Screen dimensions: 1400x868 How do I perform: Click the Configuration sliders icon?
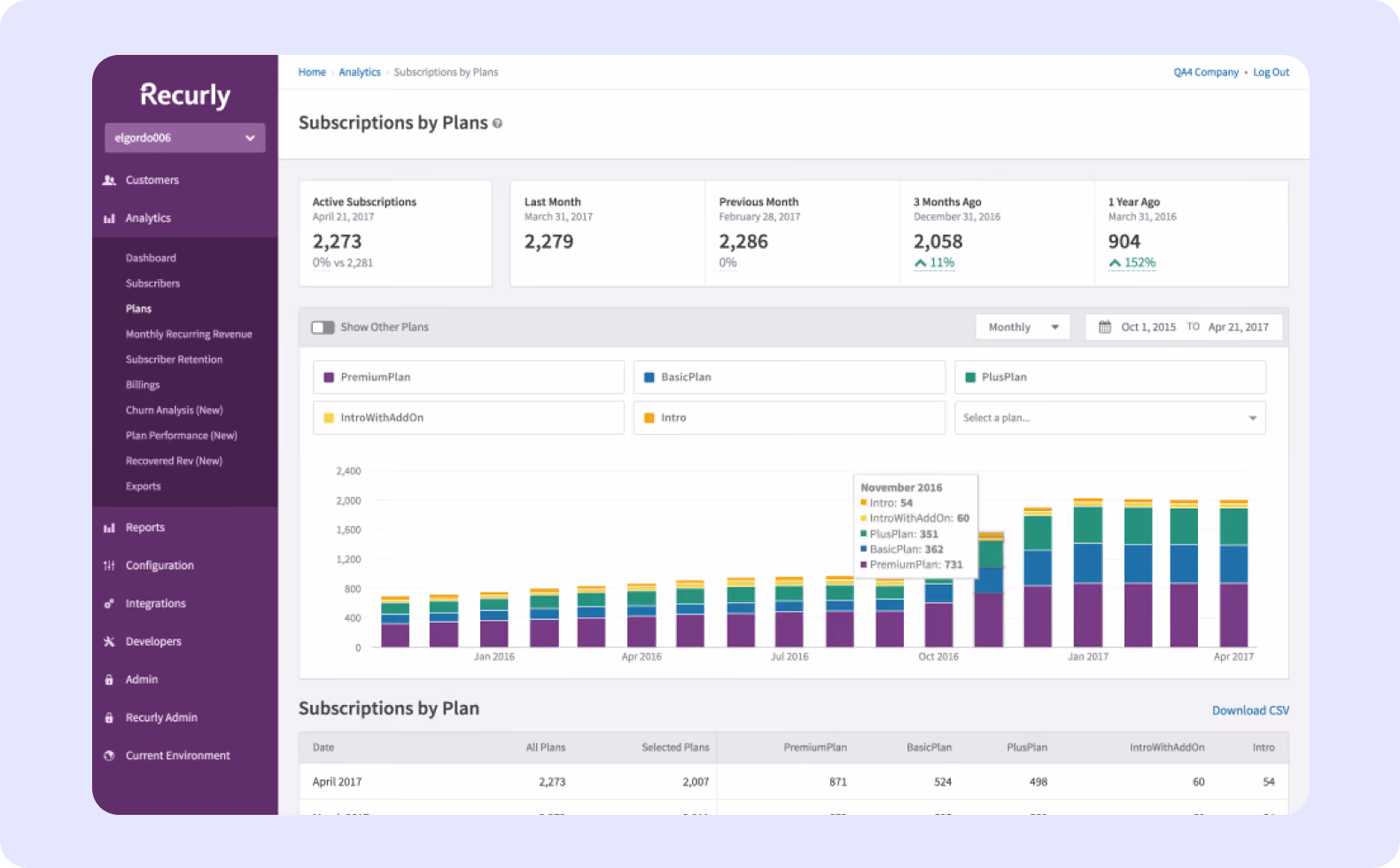109,565
